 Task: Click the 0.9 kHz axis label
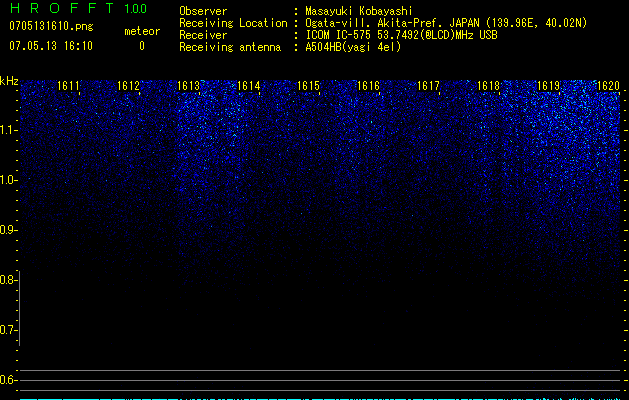pos(8,230)
